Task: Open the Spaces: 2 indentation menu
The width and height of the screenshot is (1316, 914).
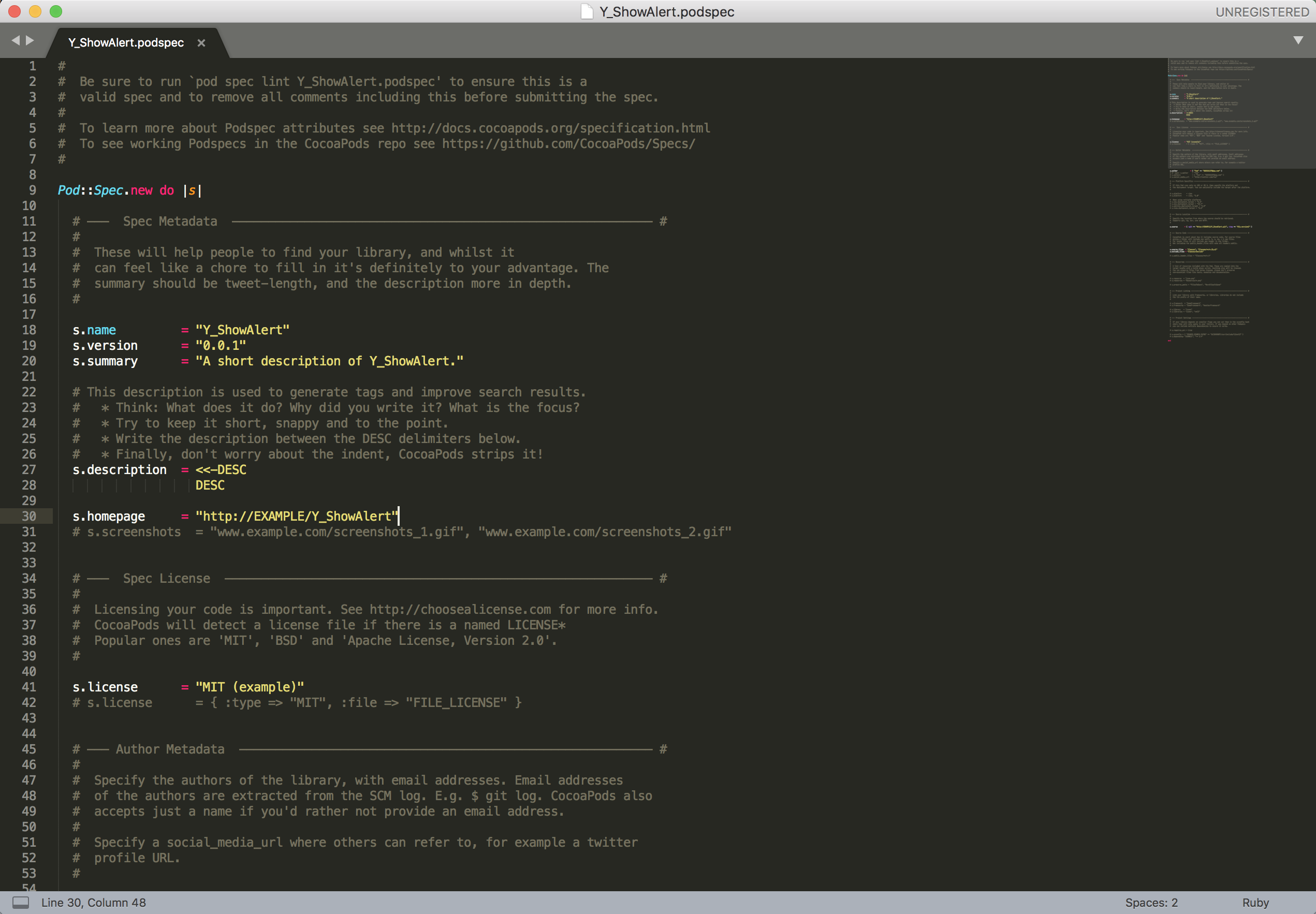Action: (x=1151, y=903)
